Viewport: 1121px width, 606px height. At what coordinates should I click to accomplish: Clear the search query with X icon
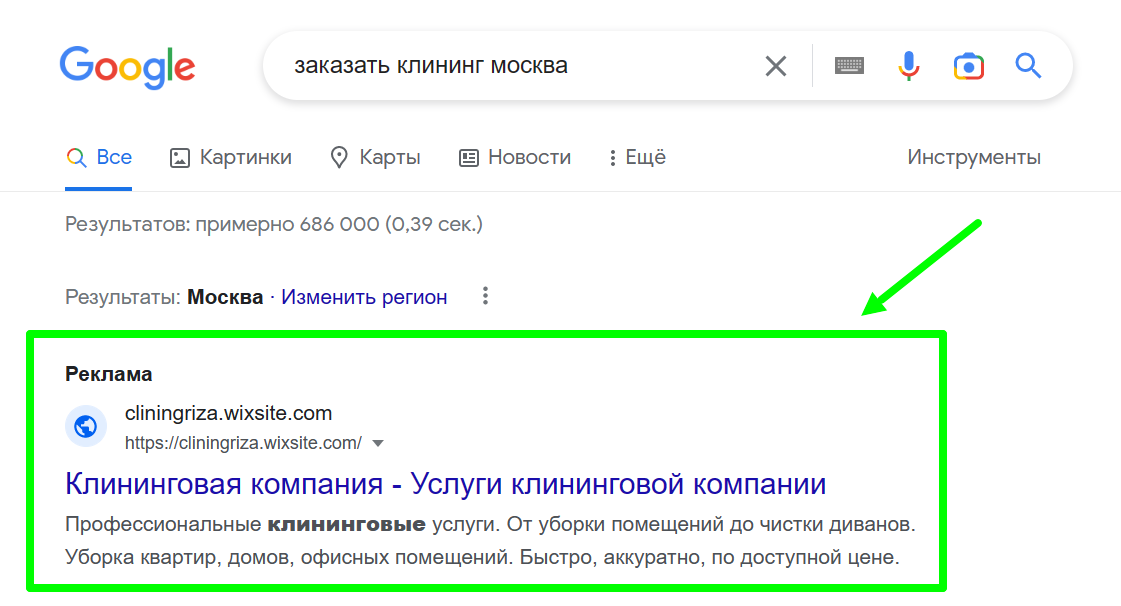(776, 66)
